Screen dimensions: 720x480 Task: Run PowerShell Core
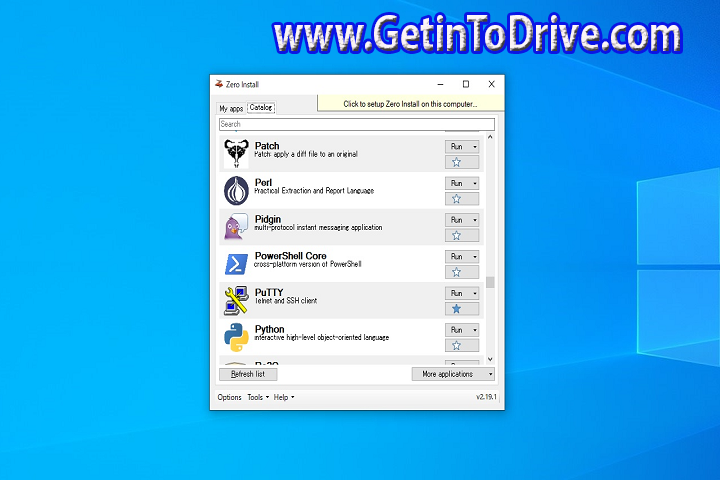point(457,257)
